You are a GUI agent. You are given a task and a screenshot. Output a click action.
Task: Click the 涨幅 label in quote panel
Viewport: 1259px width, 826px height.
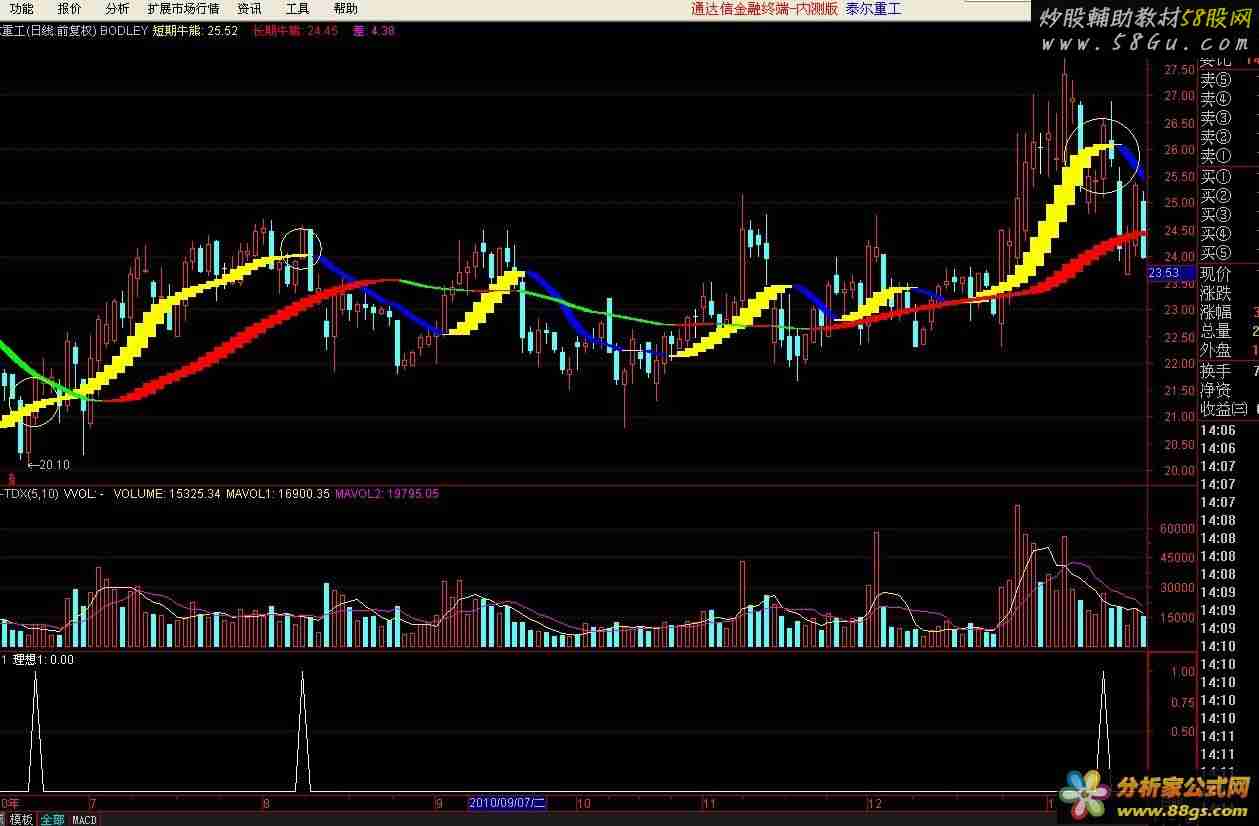(x=1216, y=312)
